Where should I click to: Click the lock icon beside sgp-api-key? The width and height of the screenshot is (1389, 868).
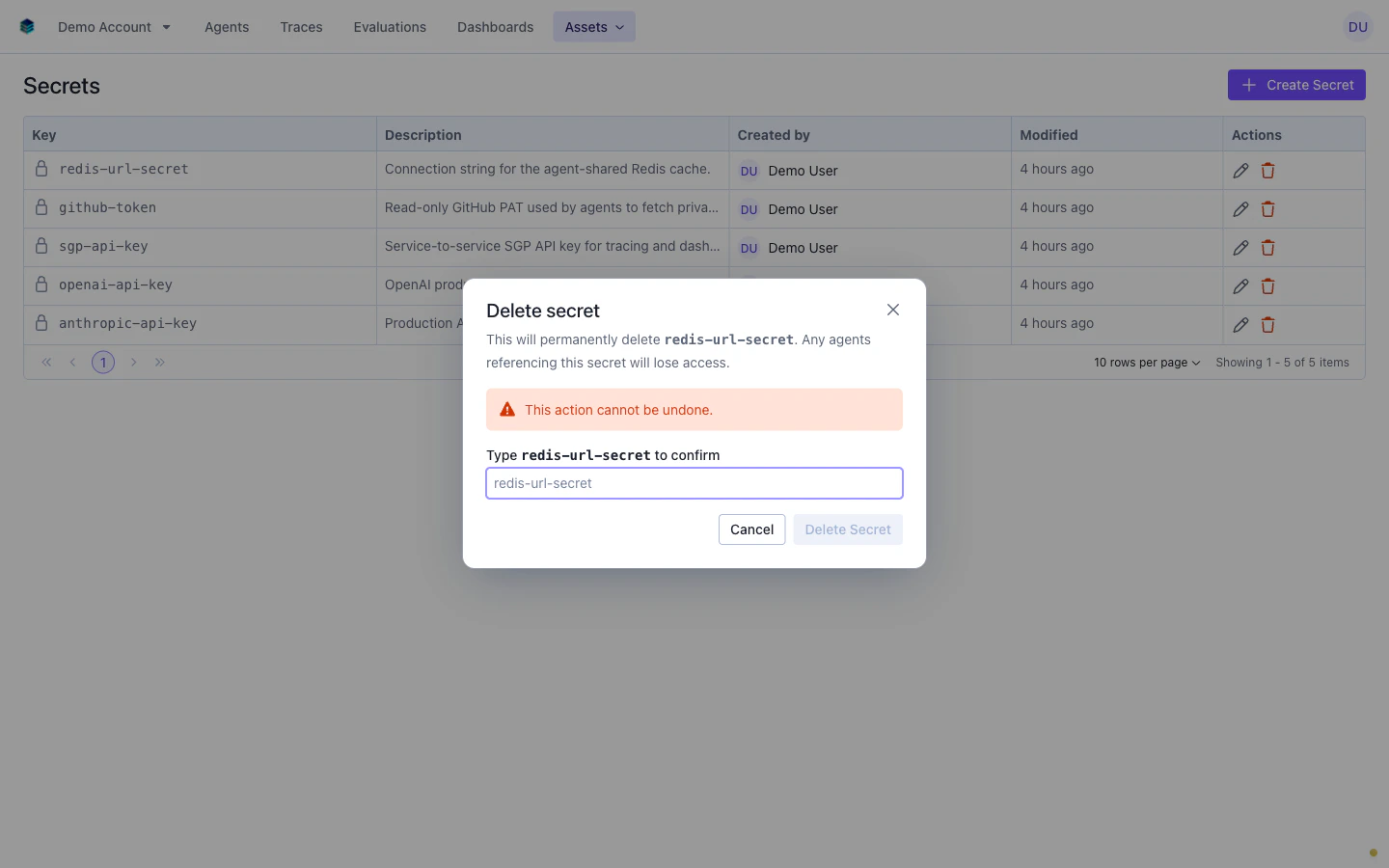pyautogui.click(x=41, y=246)
